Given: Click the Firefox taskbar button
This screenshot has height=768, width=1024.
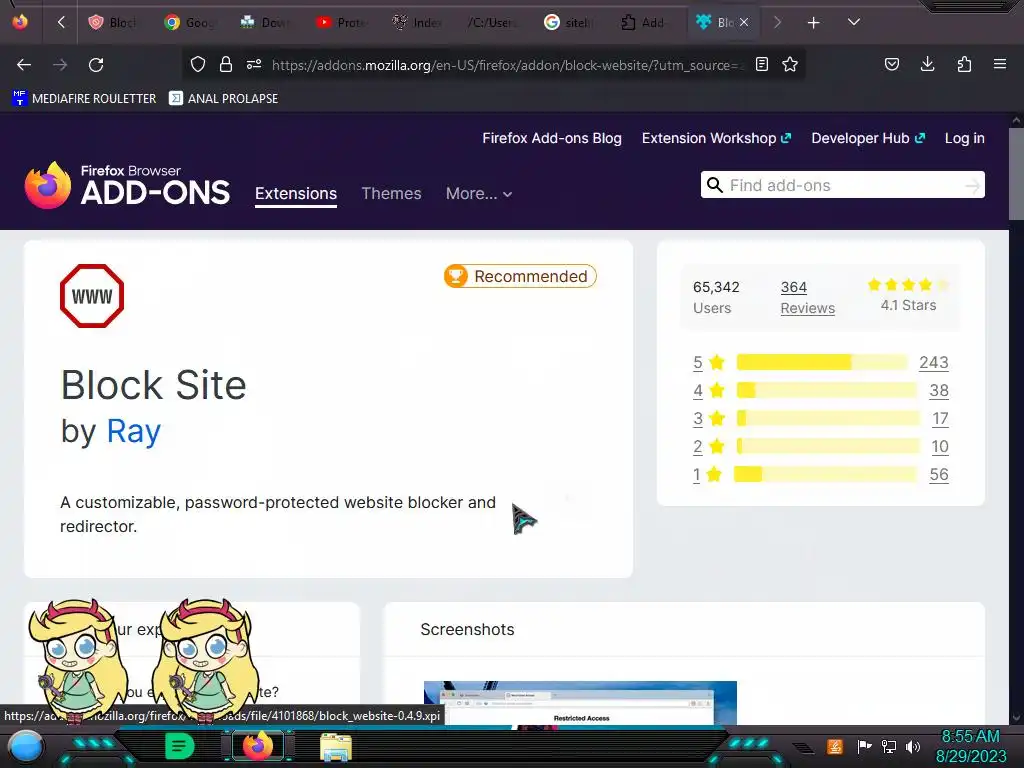Looking at the screenshot, I should coord(258,746).
